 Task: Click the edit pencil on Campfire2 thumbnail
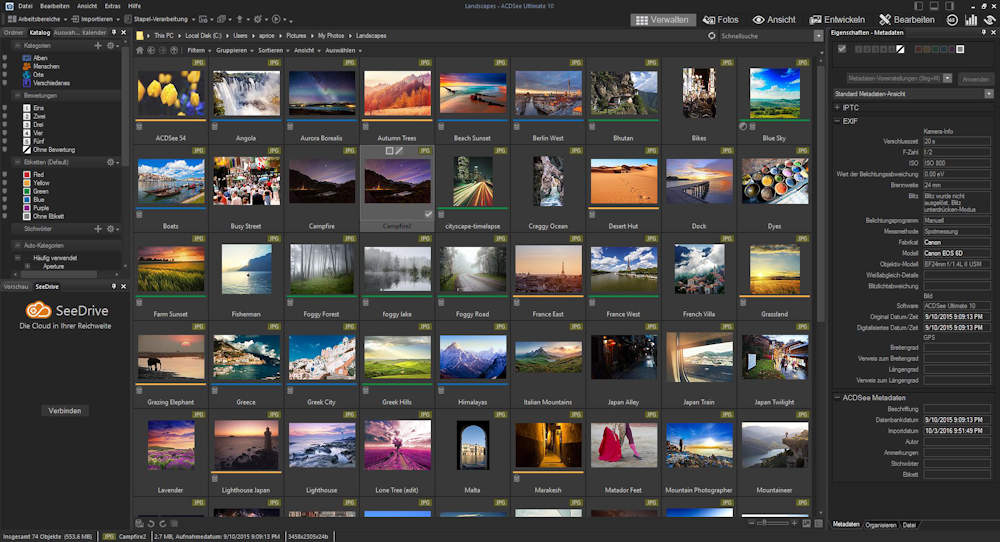pos(399,150)
